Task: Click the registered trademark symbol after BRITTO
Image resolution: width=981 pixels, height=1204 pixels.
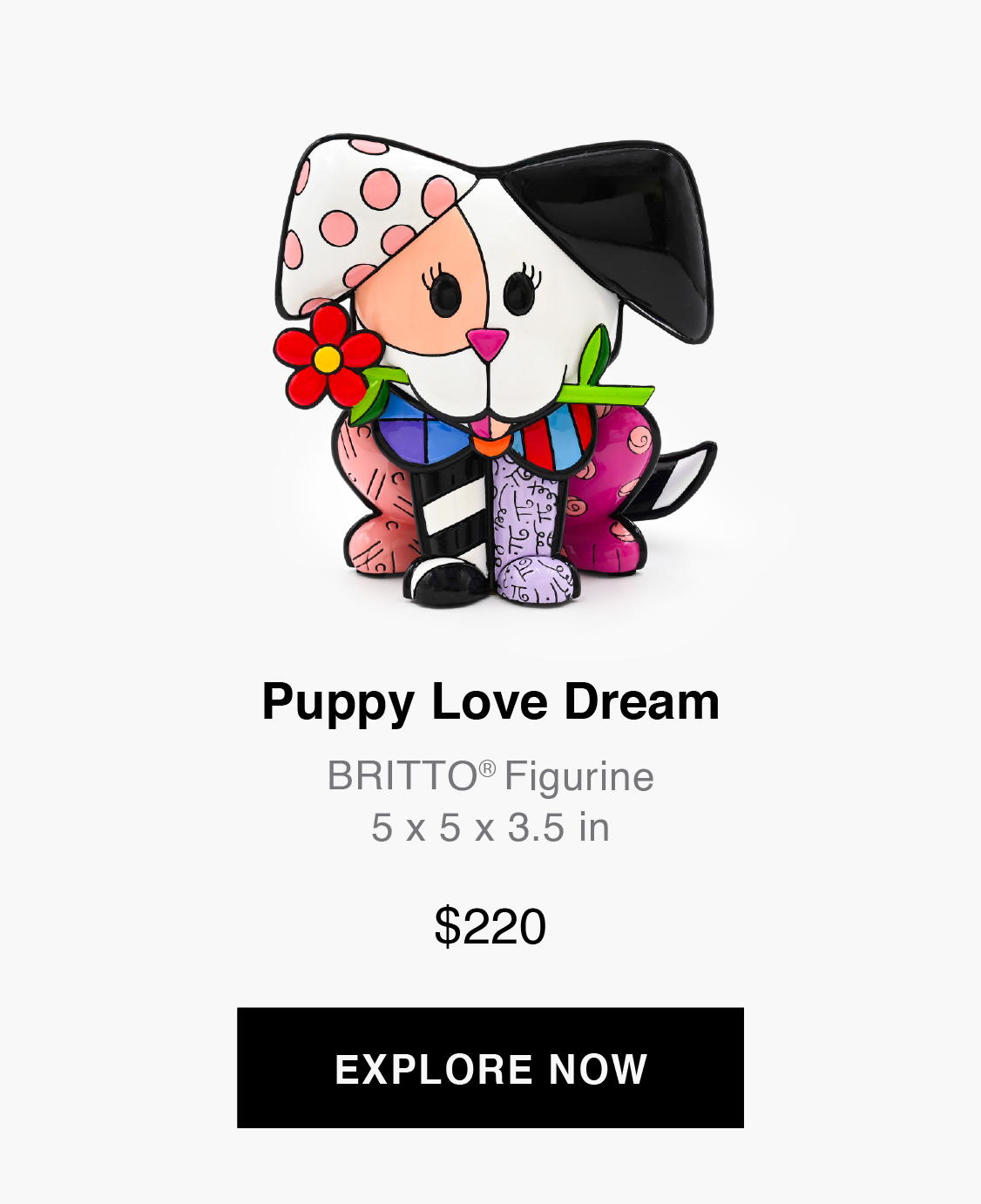Action: point(487,768)
